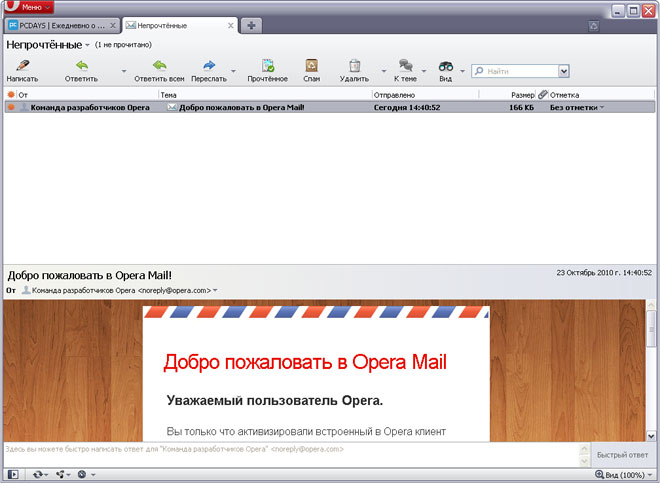The height and width of the screenshot is (483, 660).
Task: Click the Спам icon
Action: pos(311,65)
